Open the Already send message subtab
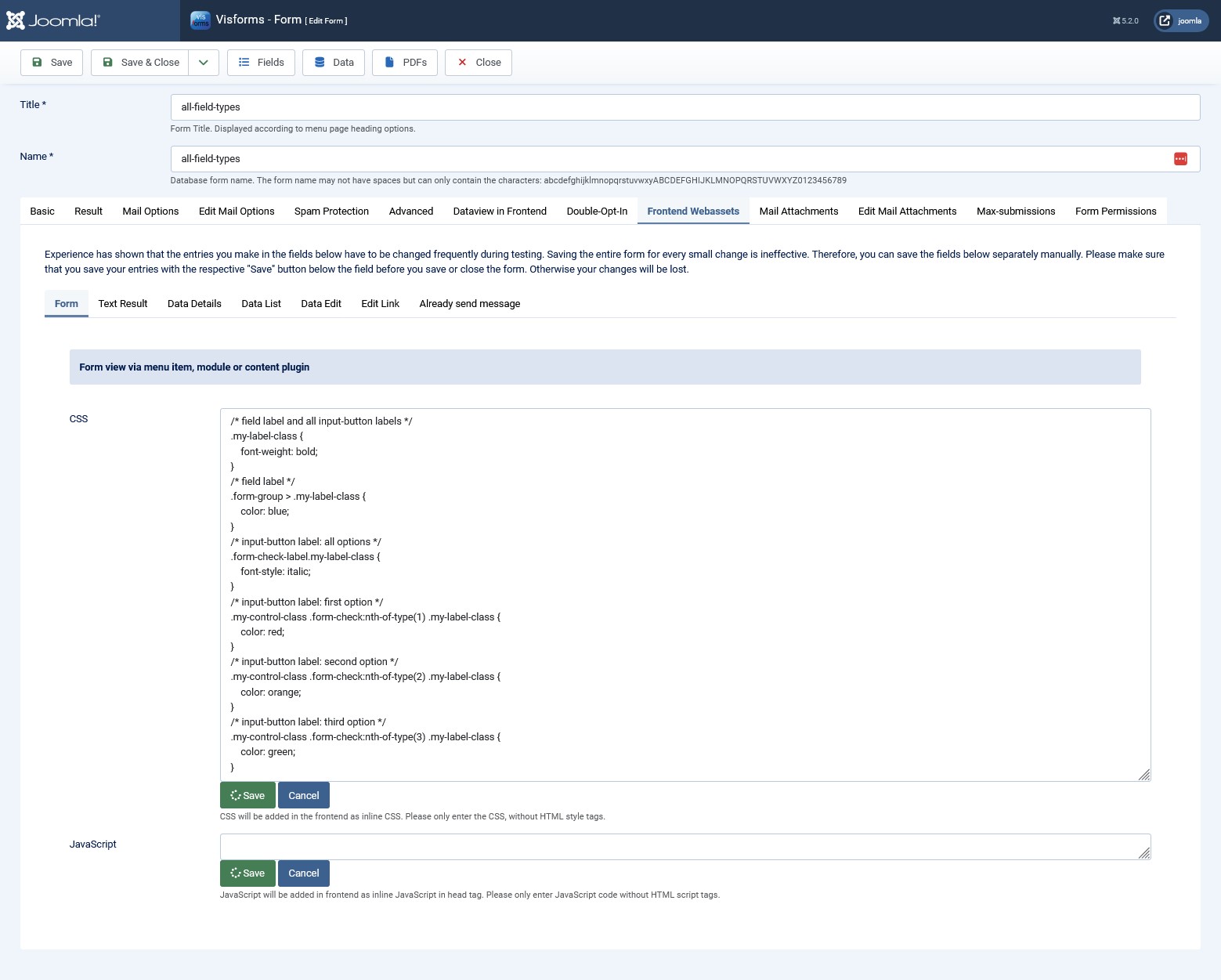Screen dimensions: 1221x980 tap(469, 303)
